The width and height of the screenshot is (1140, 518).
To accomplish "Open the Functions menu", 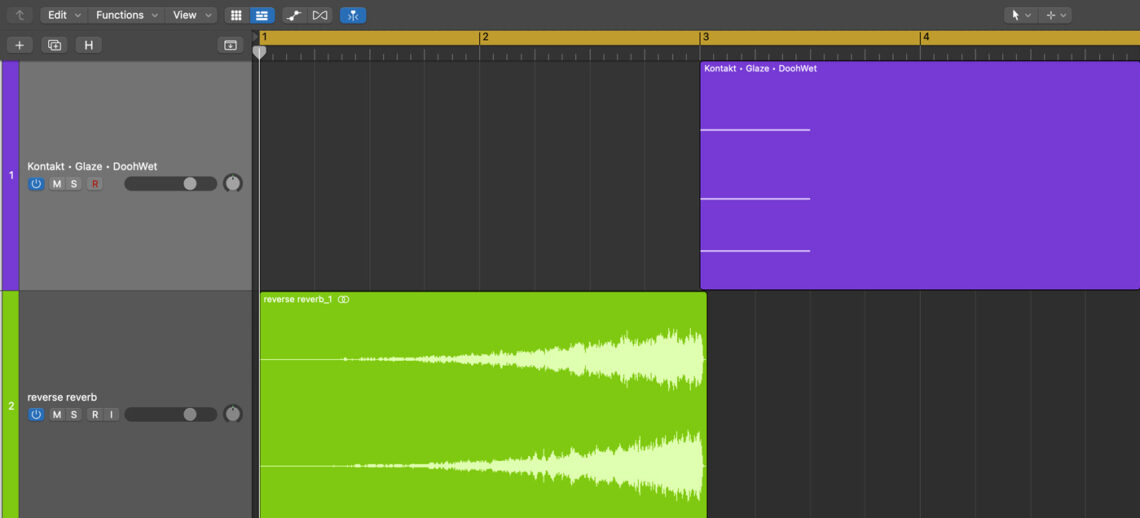I will pos(125,15).
